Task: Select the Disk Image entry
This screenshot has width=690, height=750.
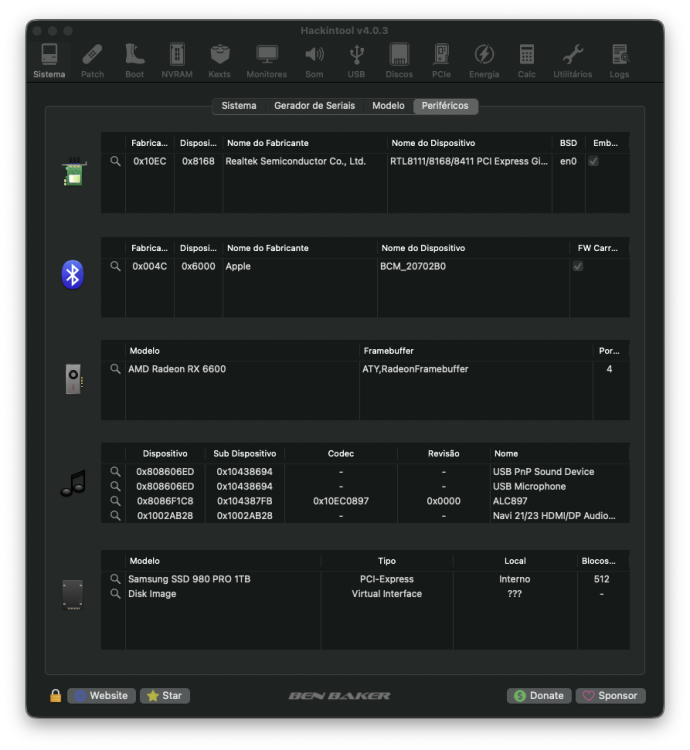Action: coord(152,594)
